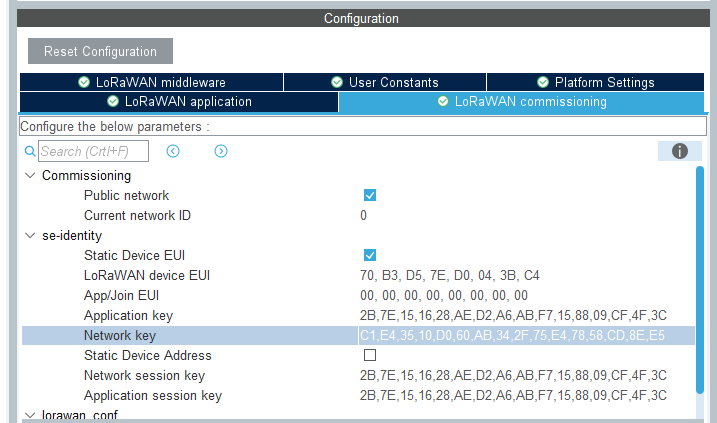Select the Static Device Address label
This screenshot has height=423, width=717.
148,355
